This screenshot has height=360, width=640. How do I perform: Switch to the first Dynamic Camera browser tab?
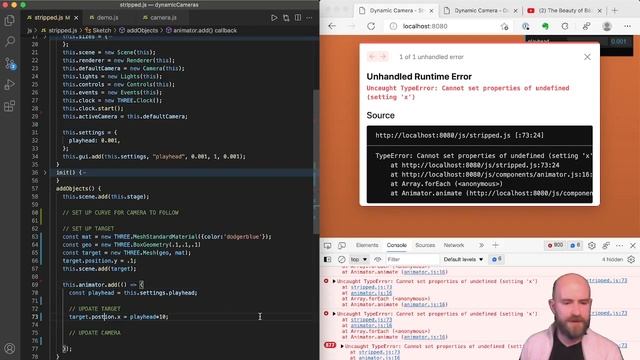(x=396, y=11)
